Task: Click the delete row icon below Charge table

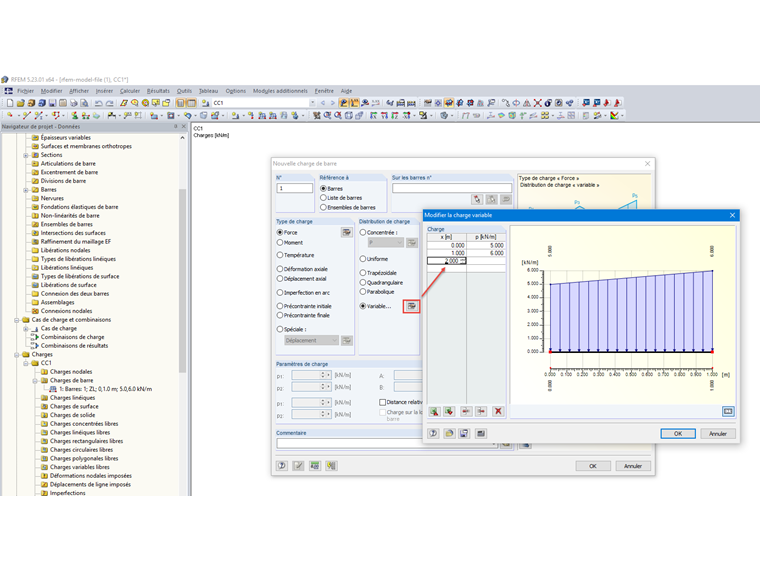Action: click(481, 412)
